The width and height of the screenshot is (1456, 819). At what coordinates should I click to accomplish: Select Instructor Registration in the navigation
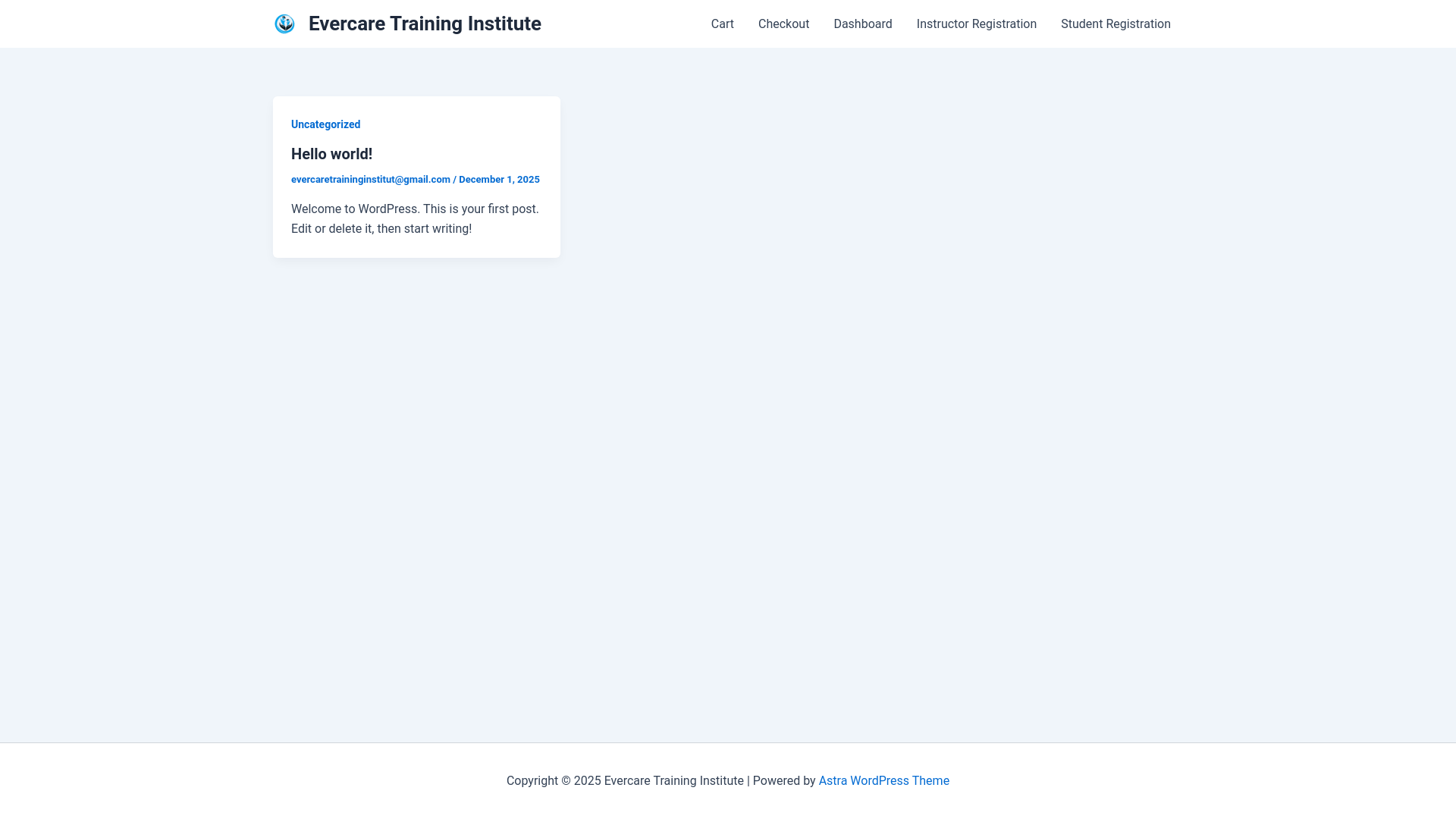click(976, 24)
